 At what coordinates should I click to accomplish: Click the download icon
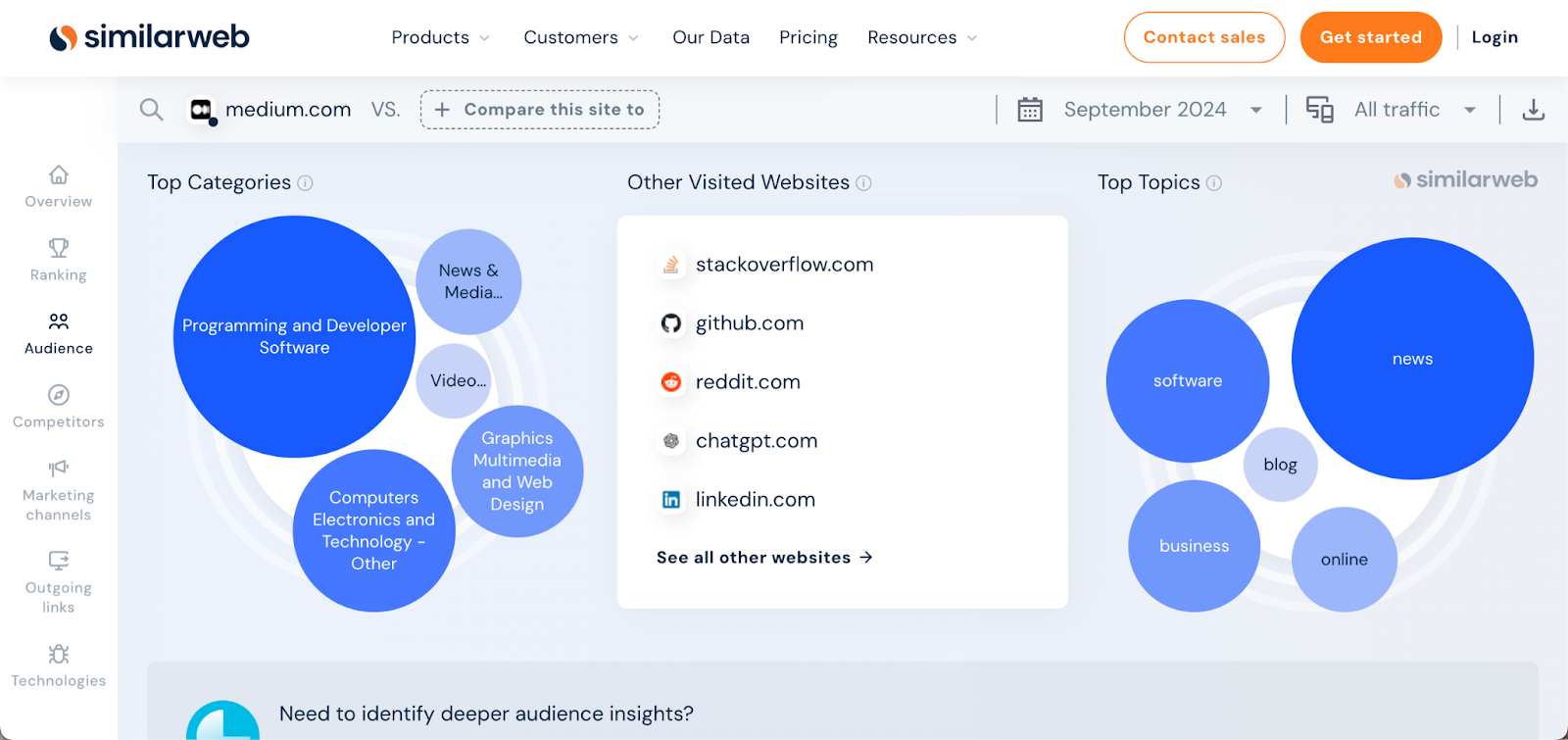click(1534, 110)
